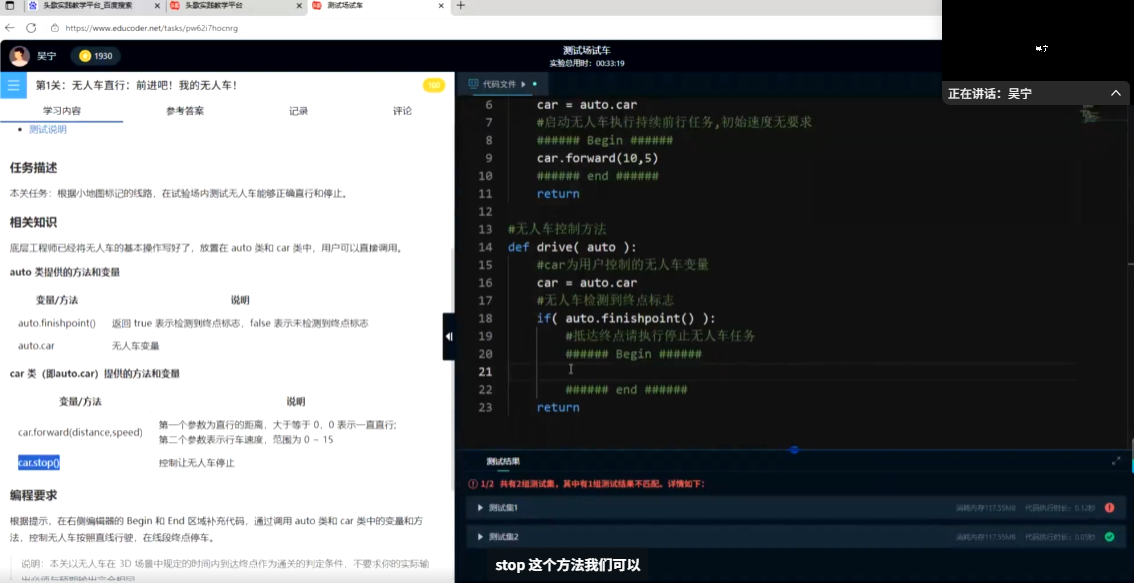The width and height of the screenshot is (1134, 583).
Task: Open the 记录 tab
Action: pos(298,111)
